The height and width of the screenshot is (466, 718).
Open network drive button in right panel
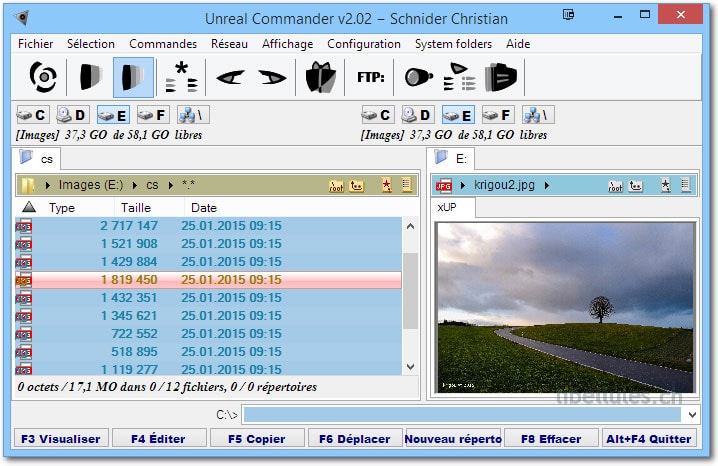tap(538, 115)
